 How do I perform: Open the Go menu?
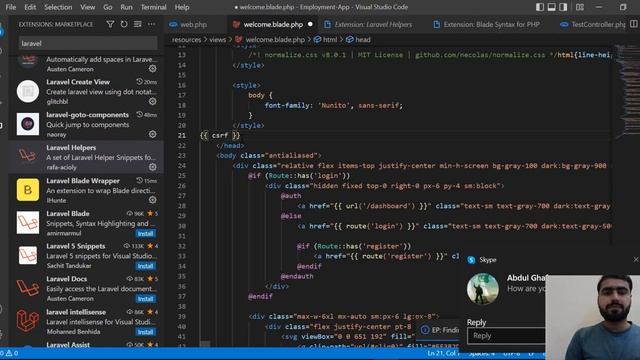point(107,7)
